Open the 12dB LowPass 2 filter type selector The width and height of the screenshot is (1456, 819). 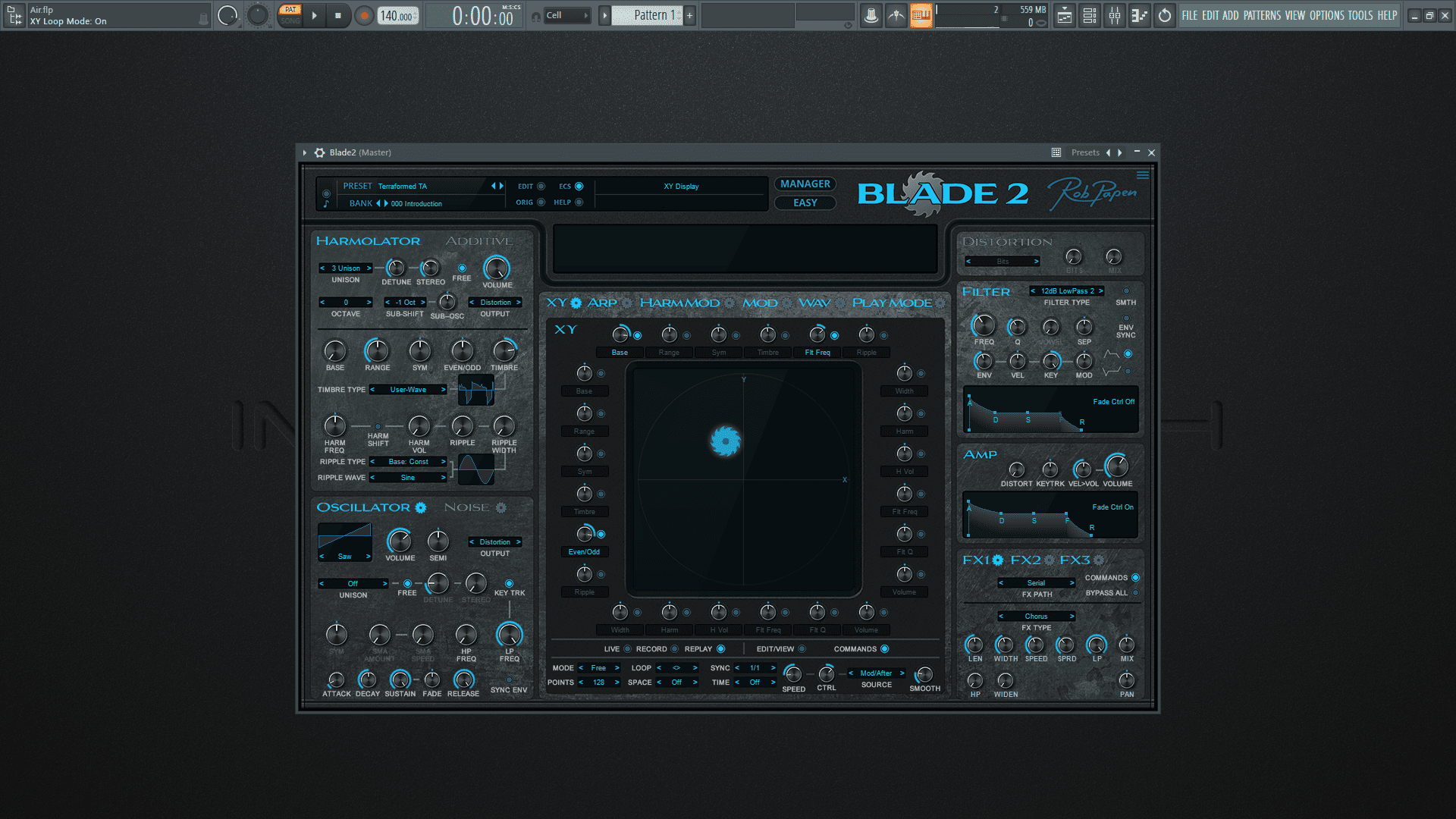tap(1067, 291)
